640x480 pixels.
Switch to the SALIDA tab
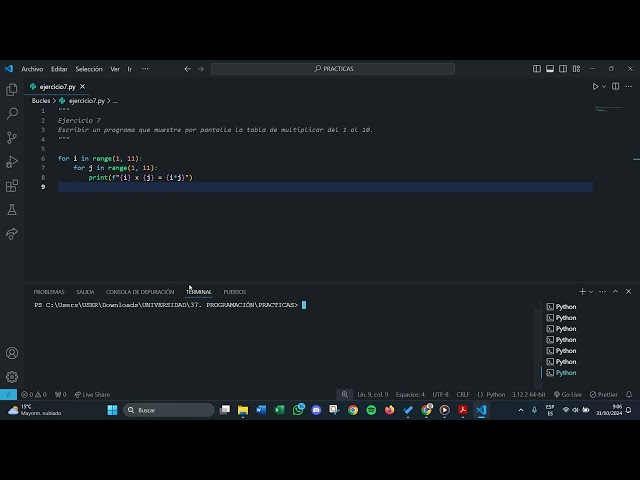click(85, 292)
